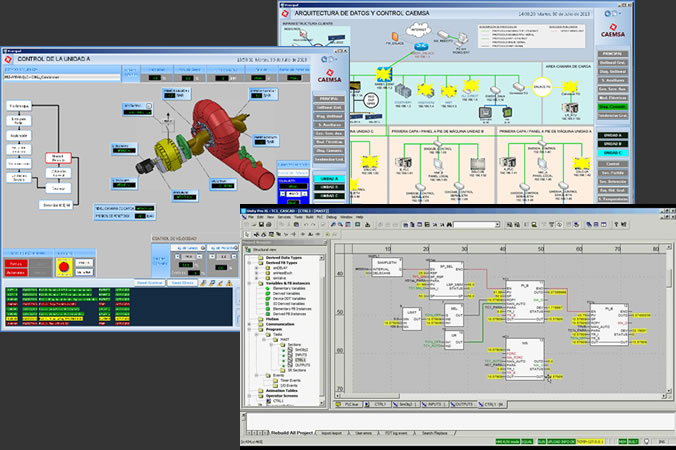Select the Rebuild All Project output tab
The width and height of the screenshot is (676, 450).
291,433
